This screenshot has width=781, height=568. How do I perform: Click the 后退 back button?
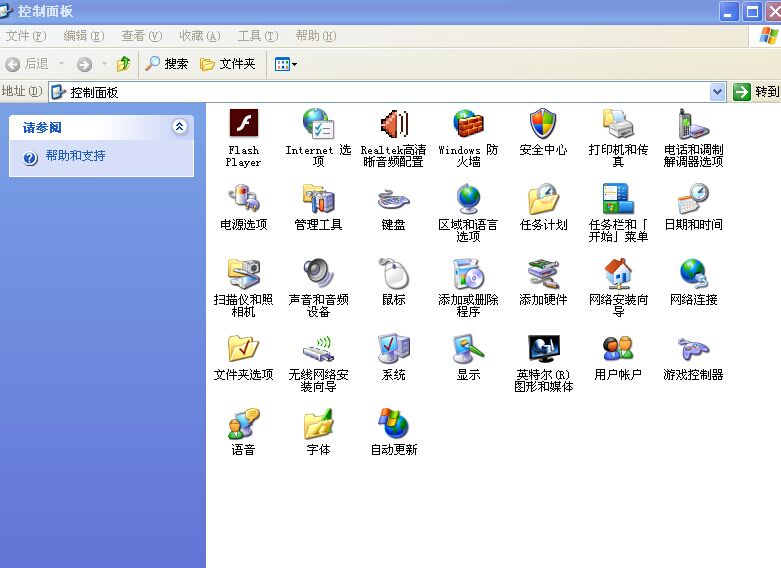(x=27, y=64)
